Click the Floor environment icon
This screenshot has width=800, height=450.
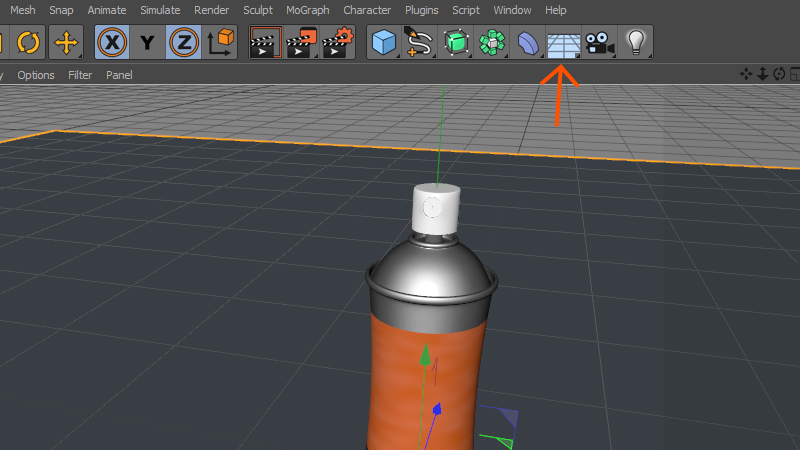[x=563, y=42]
